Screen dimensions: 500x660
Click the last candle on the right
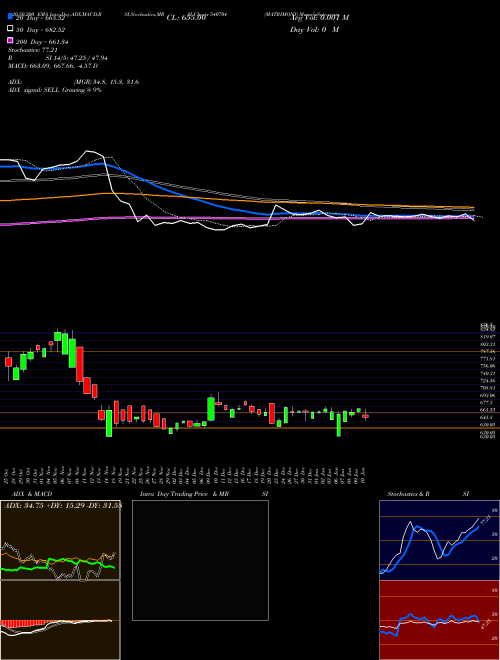[x=365, y=415]
